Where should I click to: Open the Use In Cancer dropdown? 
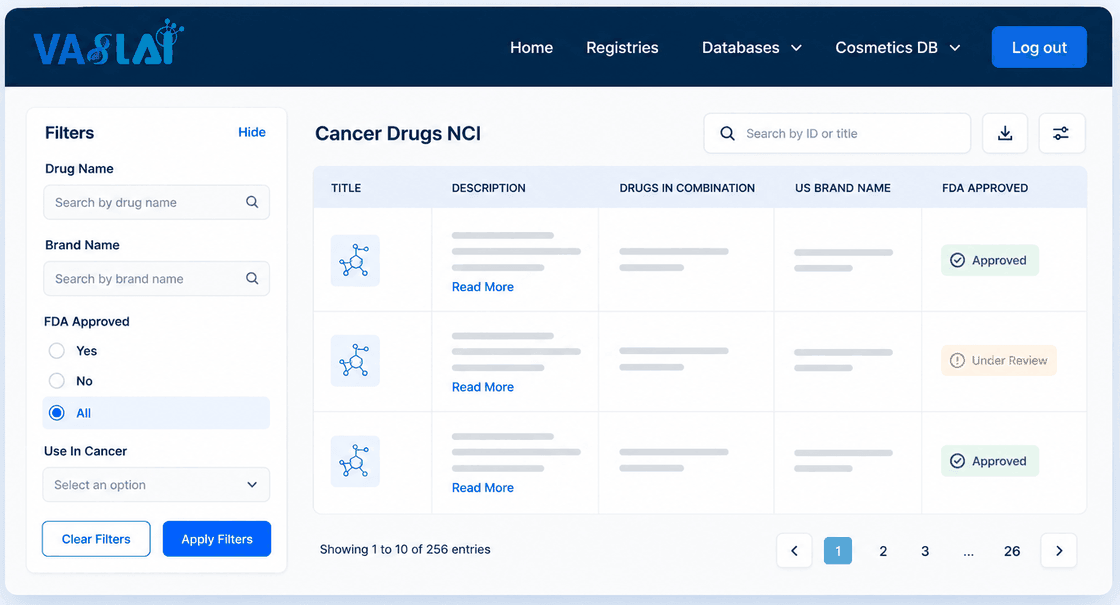tap(156, 485)
